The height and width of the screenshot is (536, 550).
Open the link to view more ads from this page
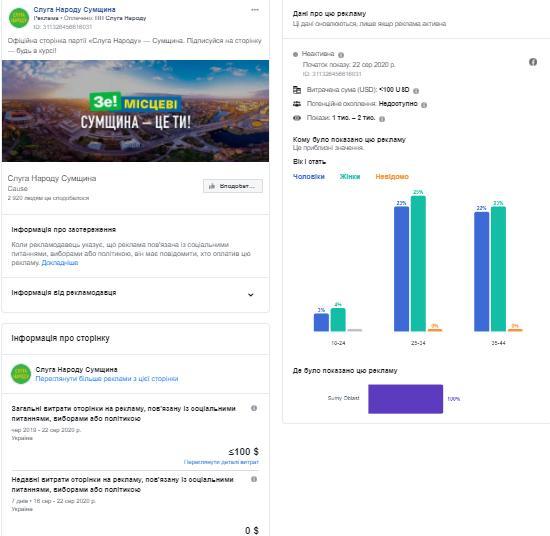point(107,379)
